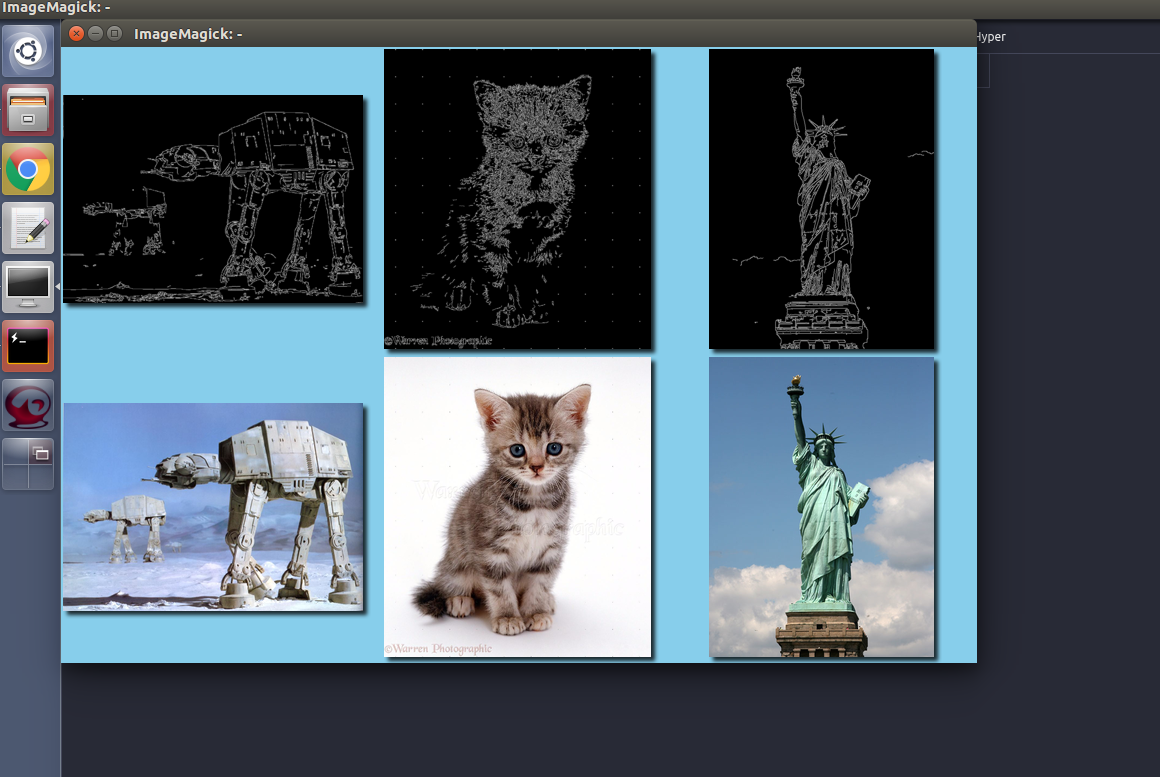This screenshot has width=1160, height=777.
Task: Open the text editor launcher icon
Action: point(28,228)
